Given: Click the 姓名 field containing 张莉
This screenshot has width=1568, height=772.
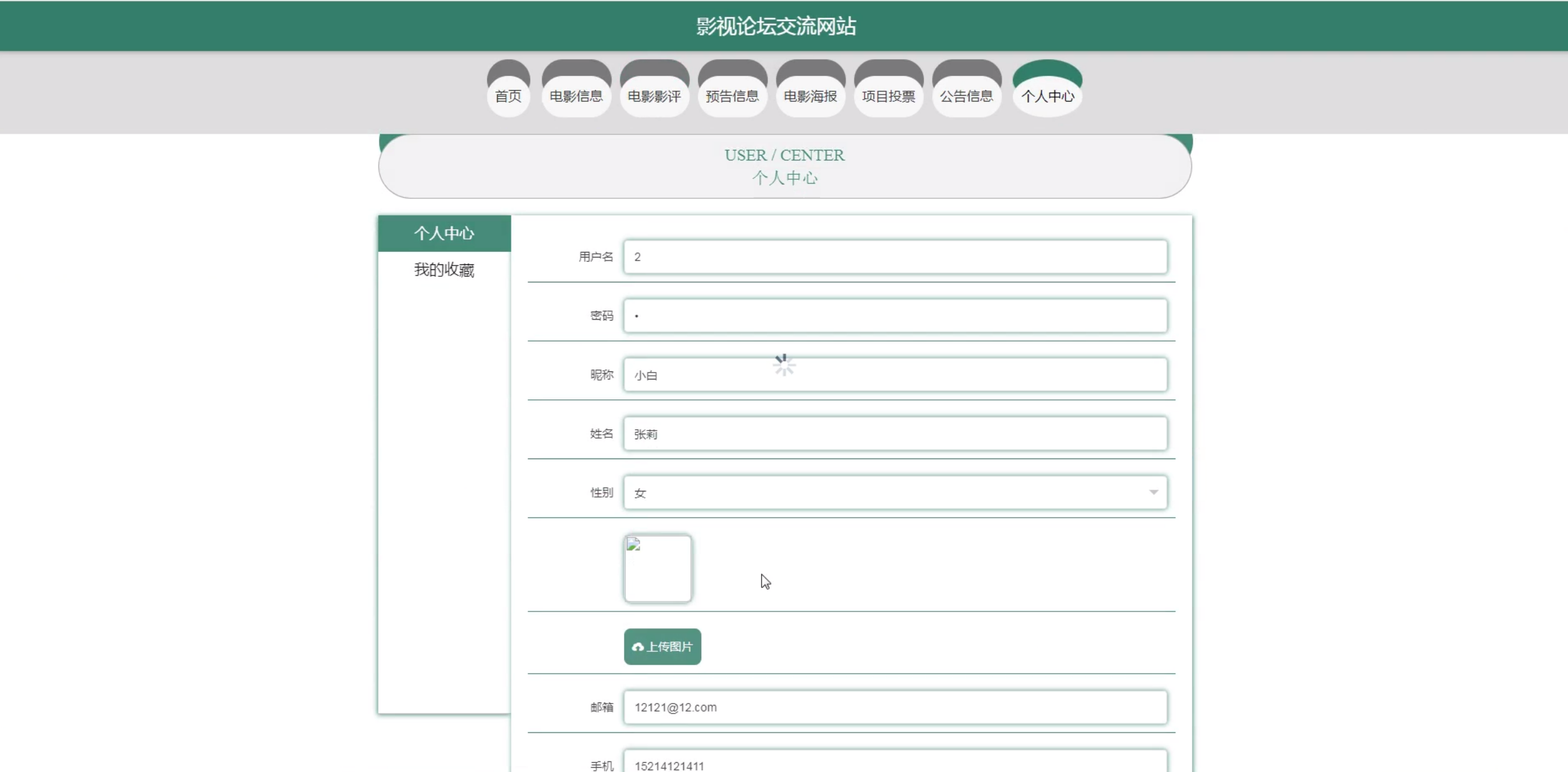Looking at the screenshot, I should [895, 434].
